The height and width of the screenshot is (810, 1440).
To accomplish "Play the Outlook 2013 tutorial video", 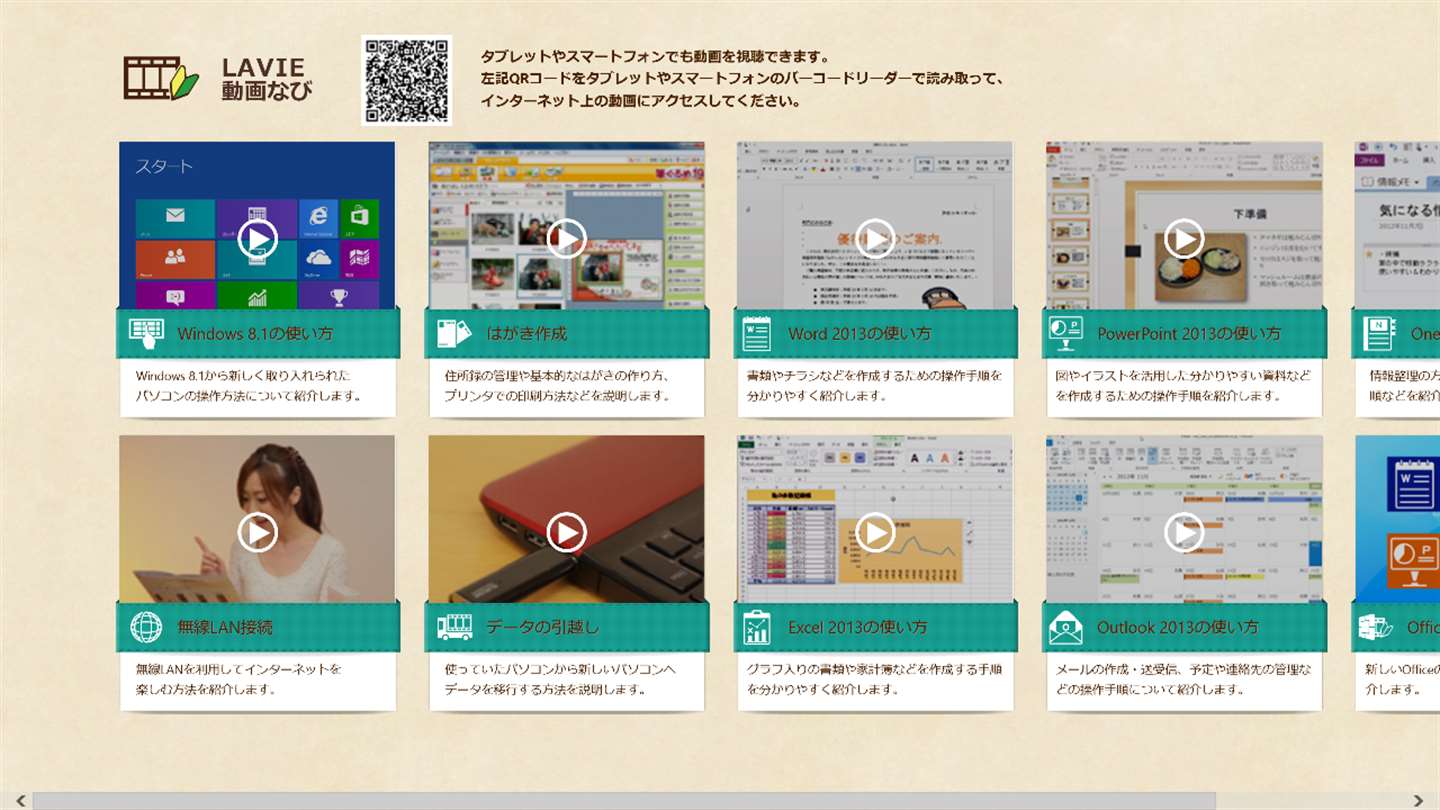I will click(1184, 532).
